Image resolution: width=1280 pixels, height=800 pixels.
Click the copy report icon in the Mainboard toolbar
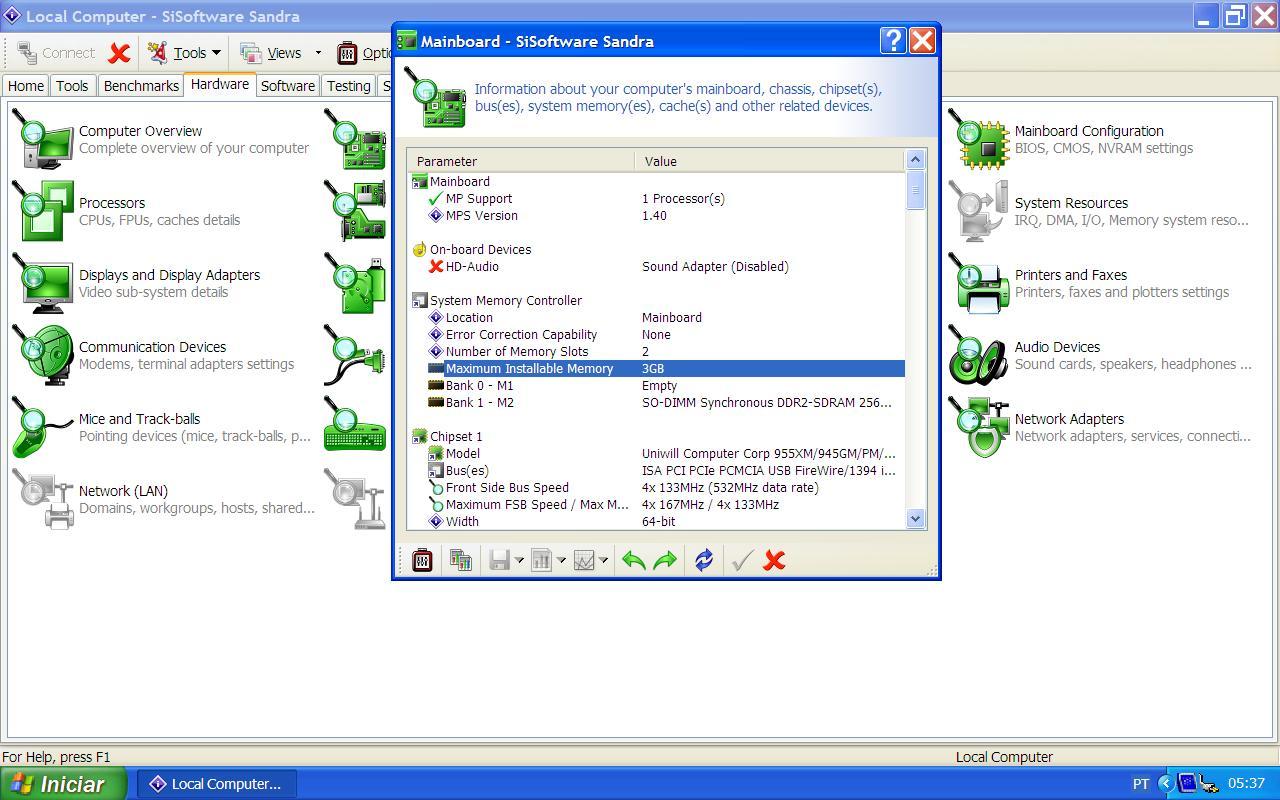click(460, 560)
